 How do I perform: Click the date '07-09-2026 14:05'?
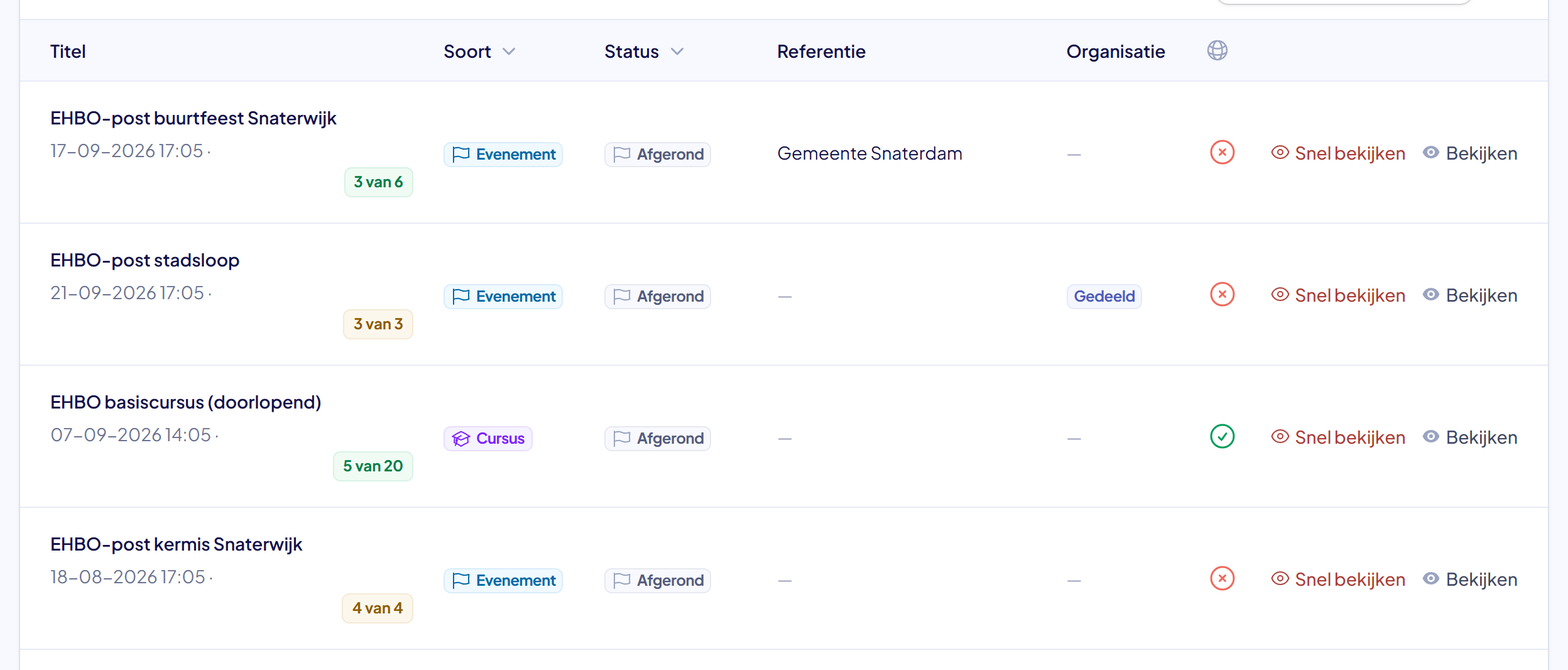pyautogui.click(x=131, y=436)
